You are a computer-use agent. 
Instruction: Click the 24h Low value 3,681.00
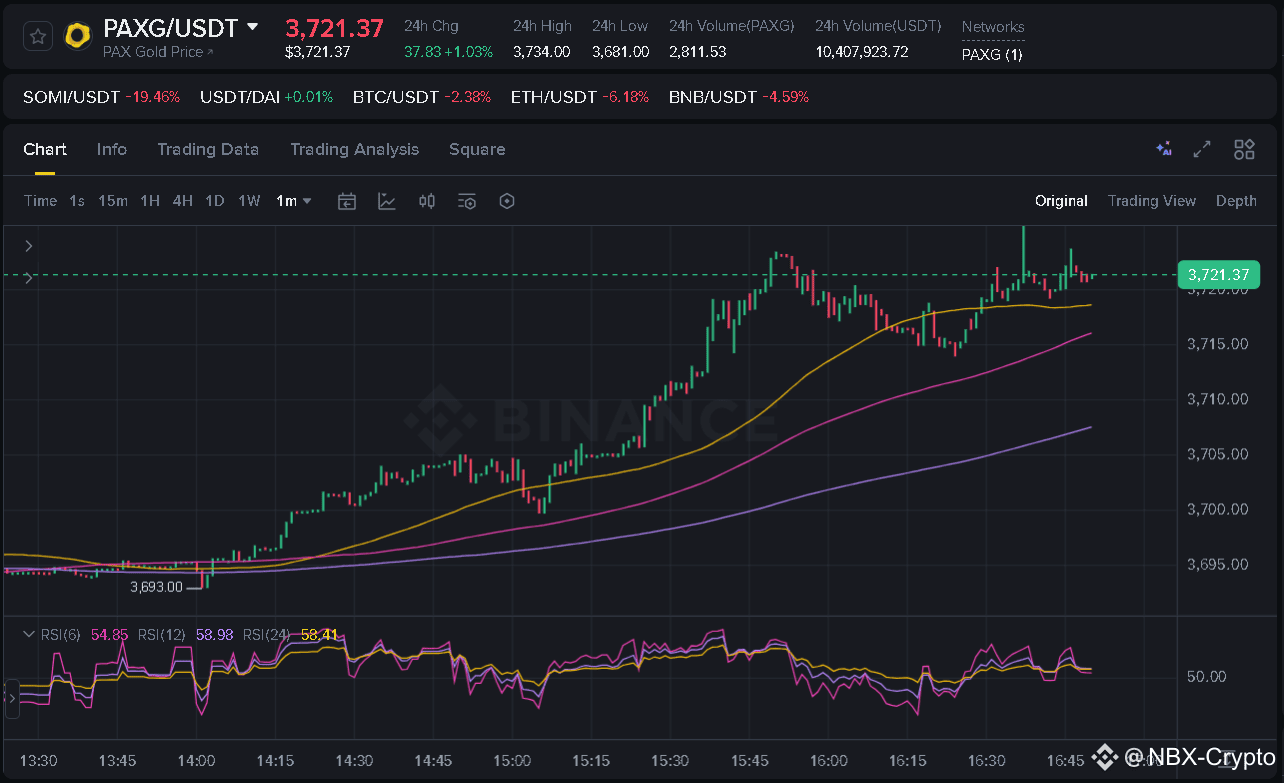click(620, 52)
